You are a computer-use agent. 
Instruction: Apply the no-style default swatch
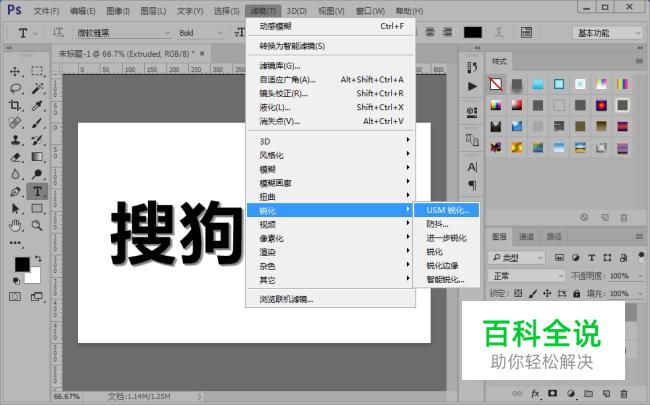point(495,84)
